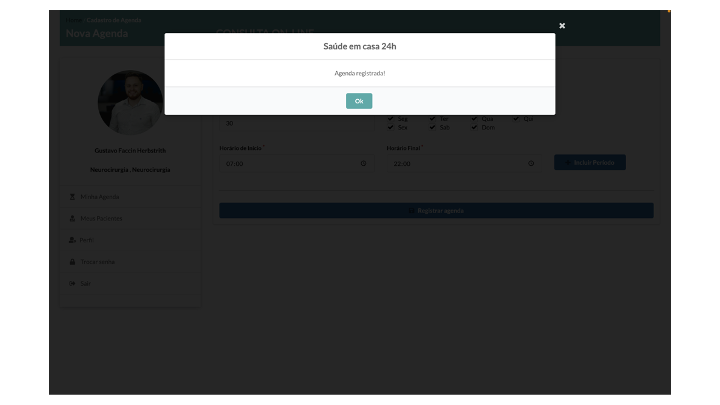
Task: Click the Registrar agenda button
Action: coord(436,211)
